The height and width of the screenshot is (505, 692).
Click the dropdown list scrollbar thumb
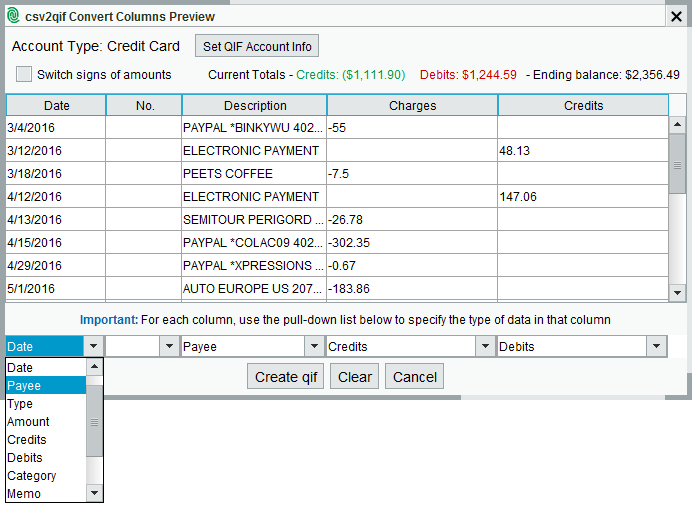pyautogui.click(x=94, y=421)
